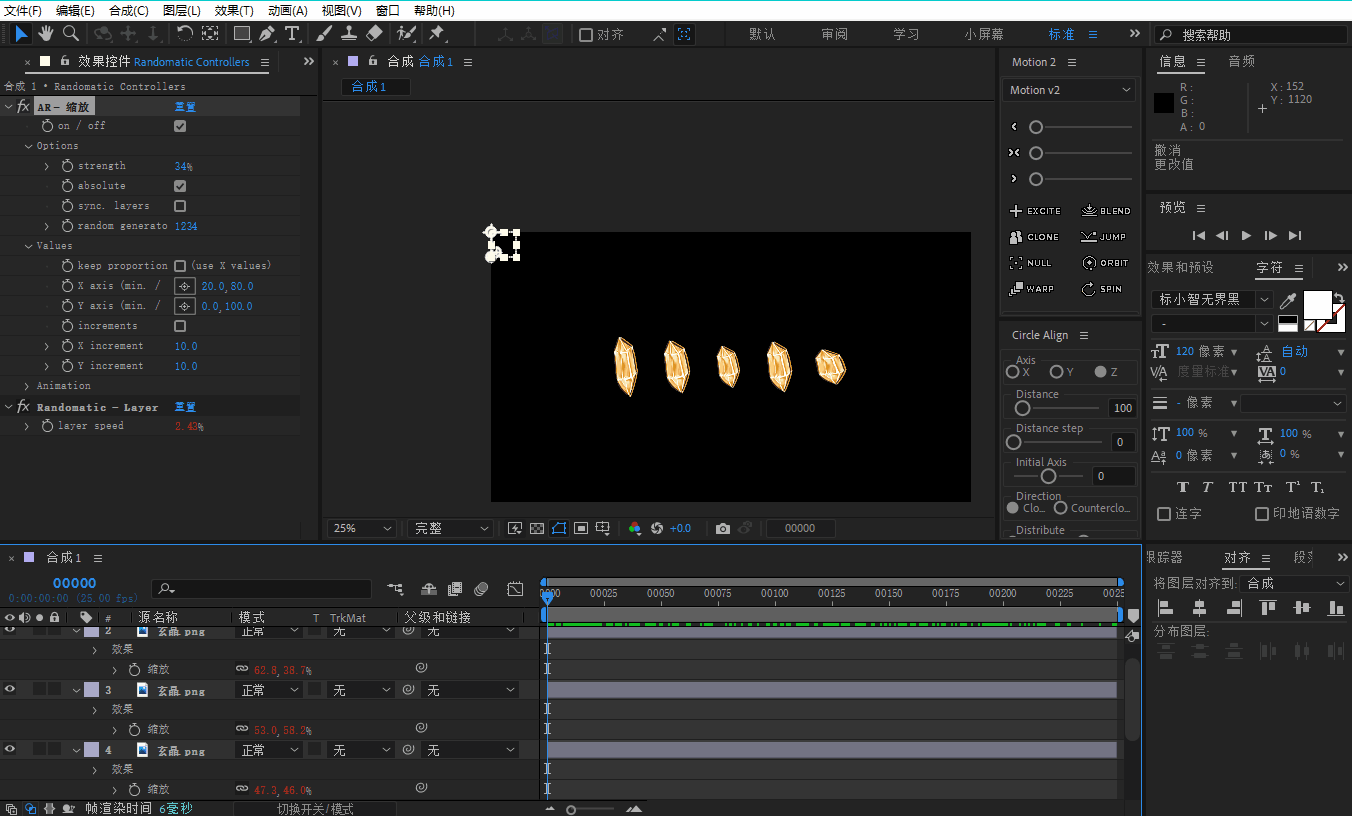This screenshot has width=1352, height=816.
Task: Click the CLONE button in Motion 2
Action: tap(1034, 237)
